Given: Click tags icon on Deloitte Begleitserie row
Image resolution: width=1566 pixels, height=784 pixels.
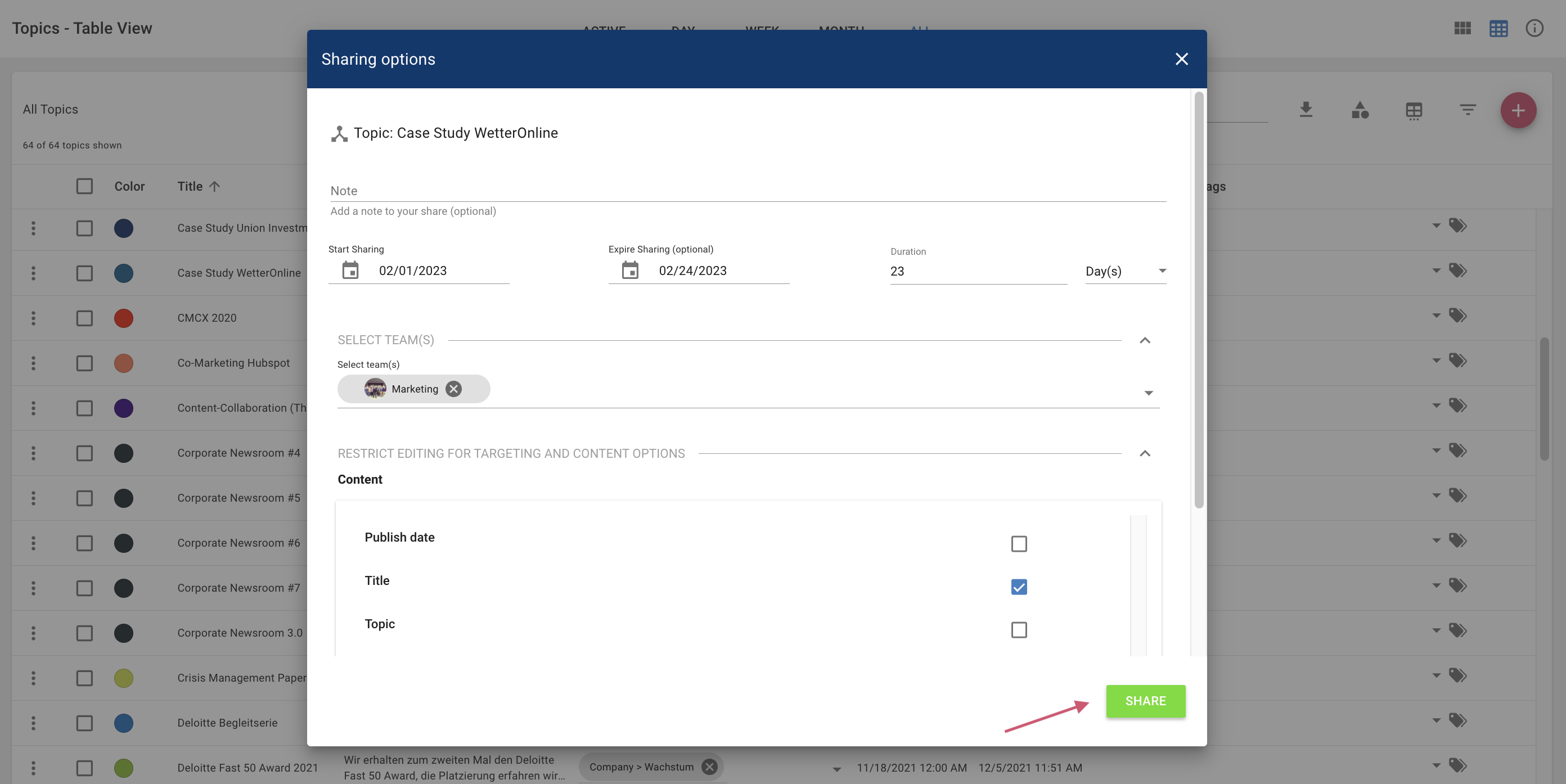Looking at the screenshot, I should (x=1458, y=720).
